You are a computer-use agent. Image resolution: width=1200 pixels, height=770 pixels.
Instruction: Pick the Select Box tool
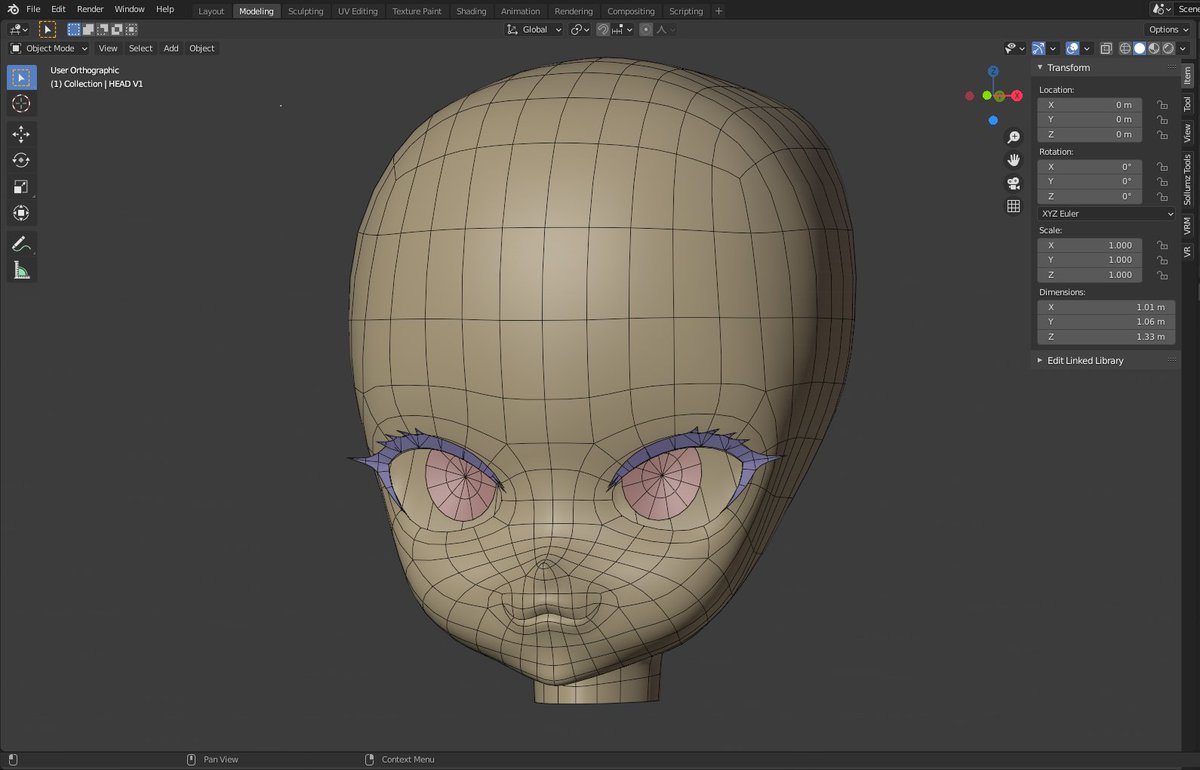pyautogui.click(x=21, y=77)
